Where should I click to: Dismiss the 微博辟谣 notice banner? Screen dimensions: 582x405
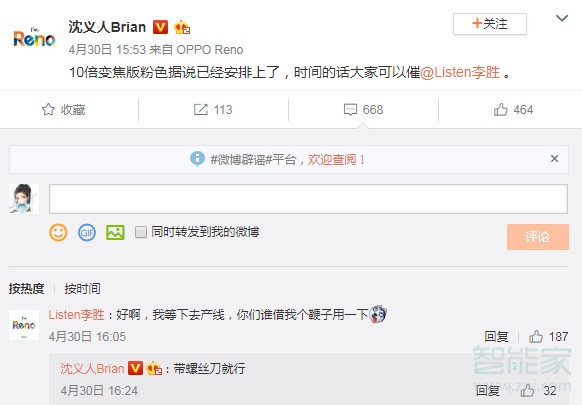(554, 159)
